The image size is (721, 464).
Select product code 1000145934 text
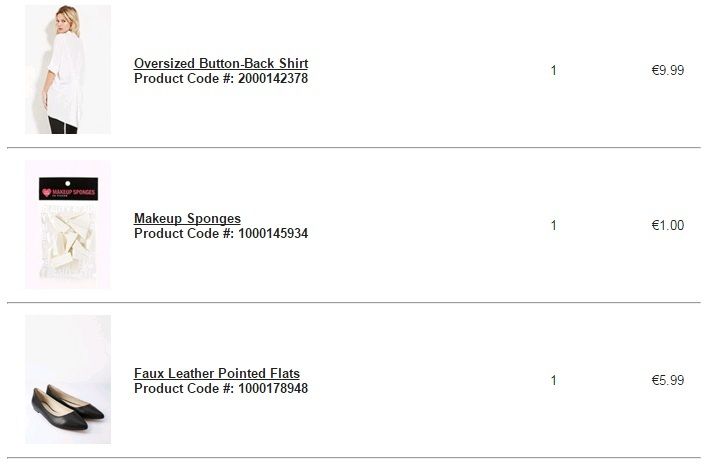272,233
